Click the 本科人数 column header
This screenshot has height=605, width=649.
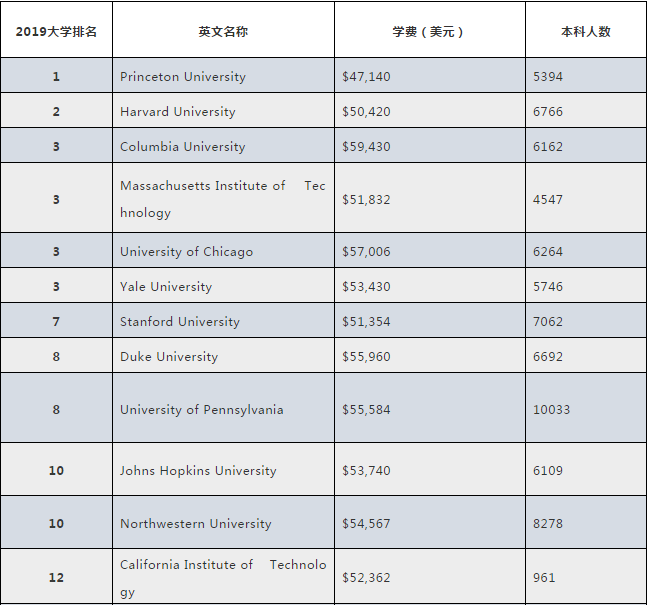pos(585,31)
